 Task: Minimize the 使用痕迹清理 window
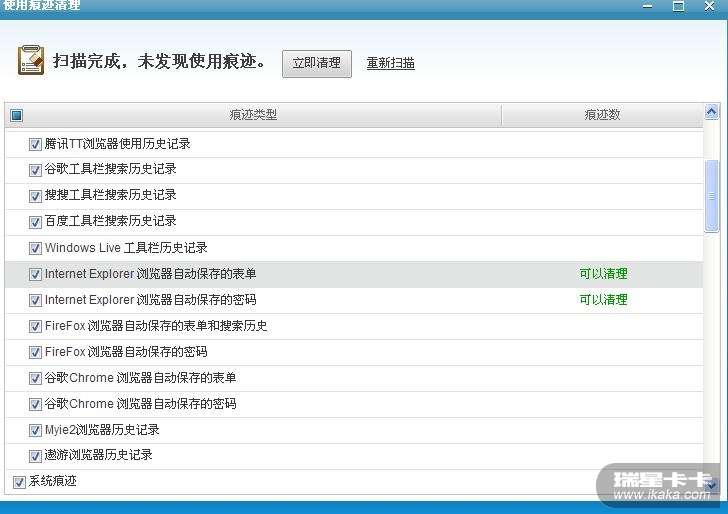point(648,6)
